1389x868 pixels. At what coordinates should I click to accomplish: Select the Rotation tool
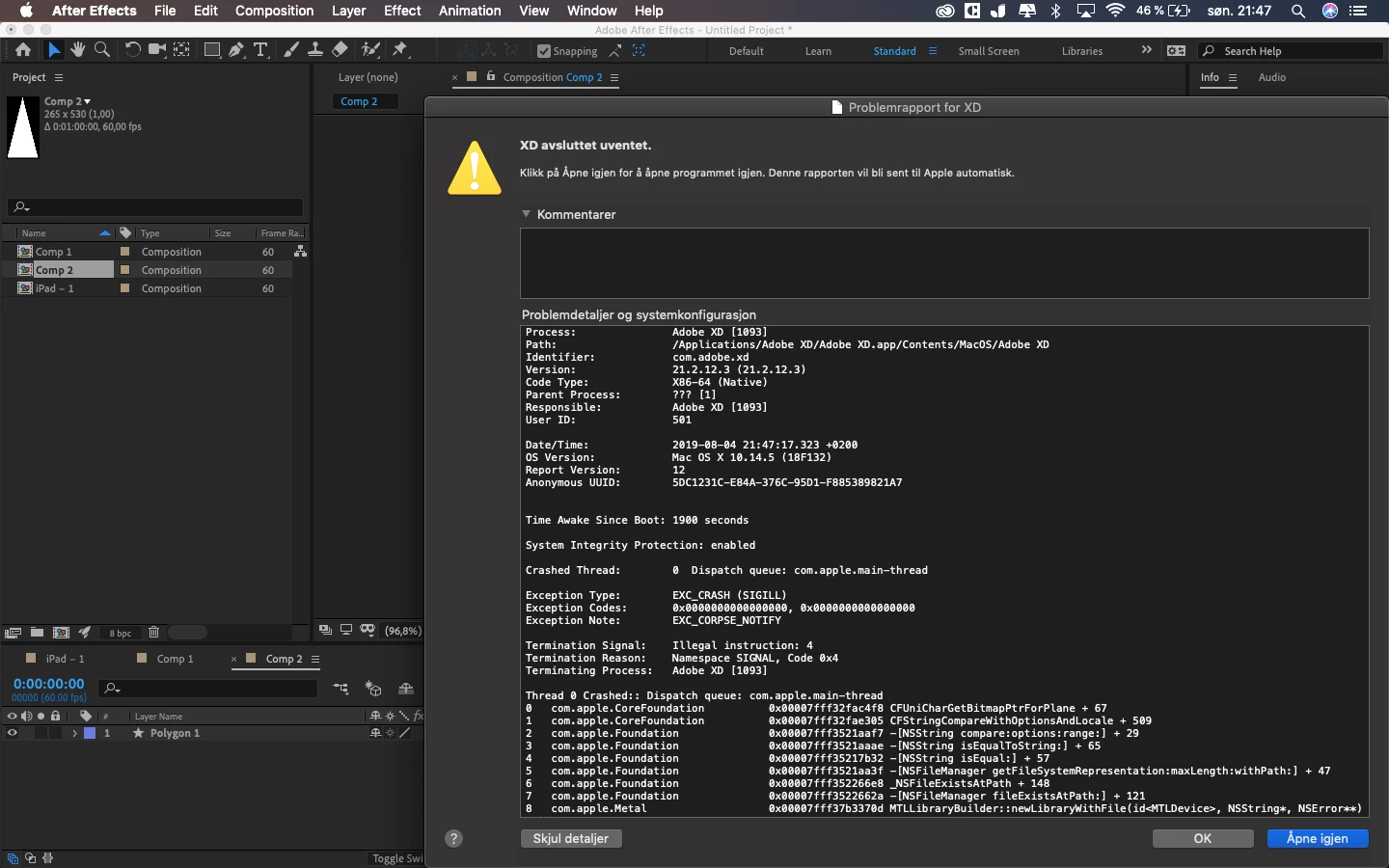point(132,50)
